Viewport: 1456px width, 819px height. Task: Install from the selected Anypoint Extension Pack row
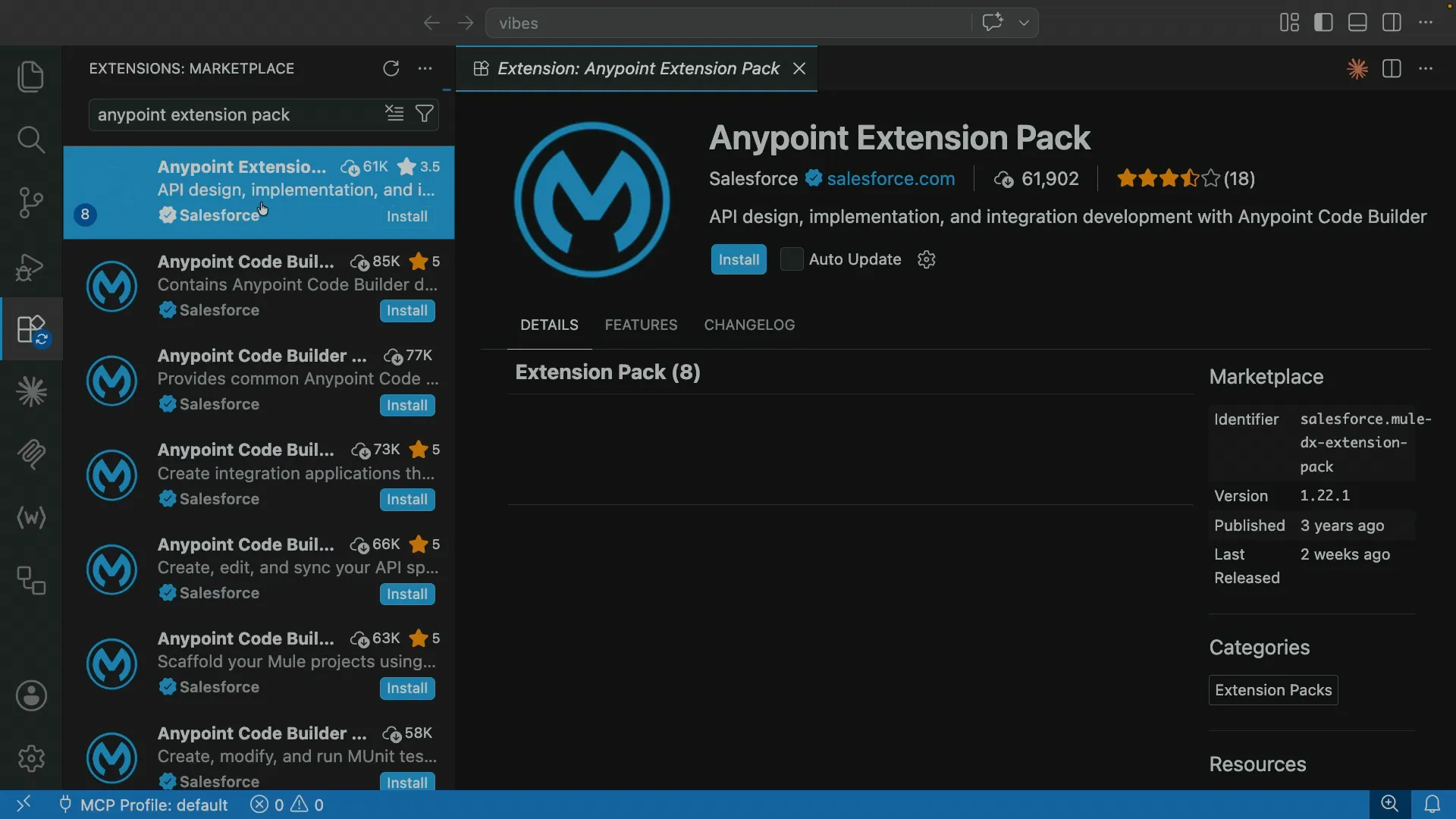(407, 217)
